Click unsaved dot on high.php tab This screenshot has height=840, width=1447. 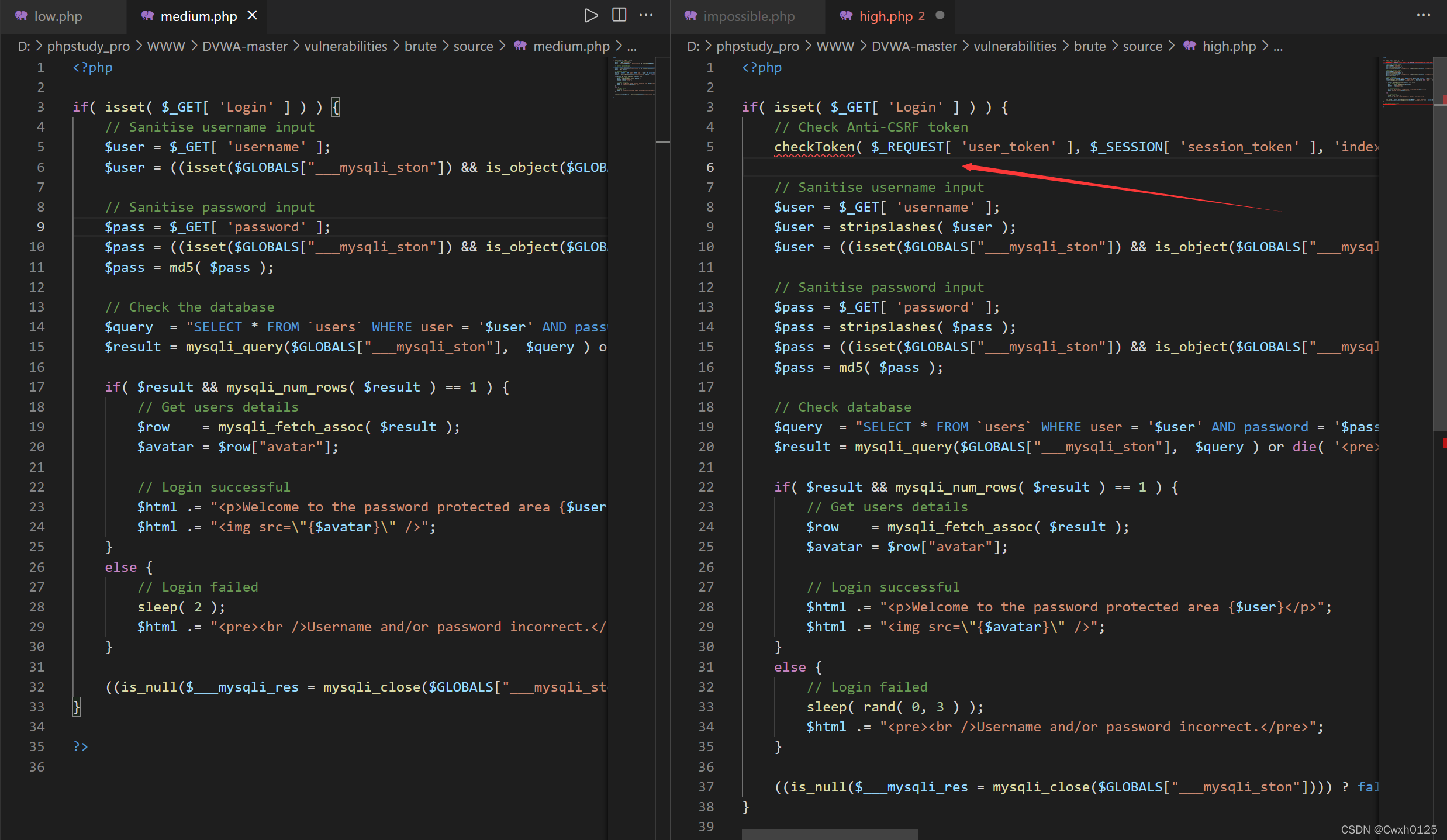pyautogui.click(x=940, y=16)
